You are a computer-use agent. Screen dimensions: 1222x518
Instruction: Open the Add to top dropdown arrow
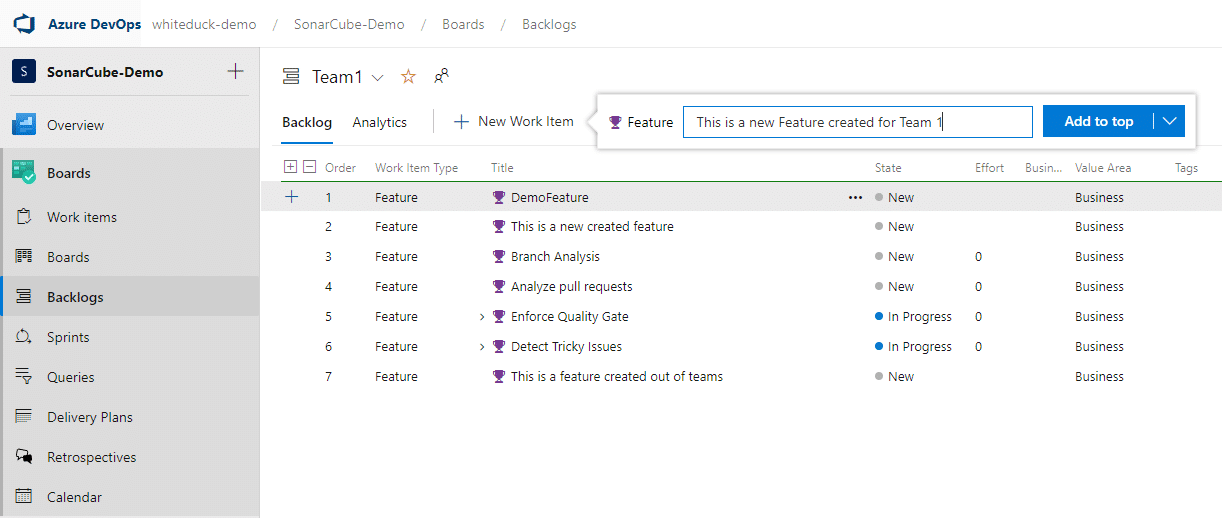click(x=1169, y=121)
